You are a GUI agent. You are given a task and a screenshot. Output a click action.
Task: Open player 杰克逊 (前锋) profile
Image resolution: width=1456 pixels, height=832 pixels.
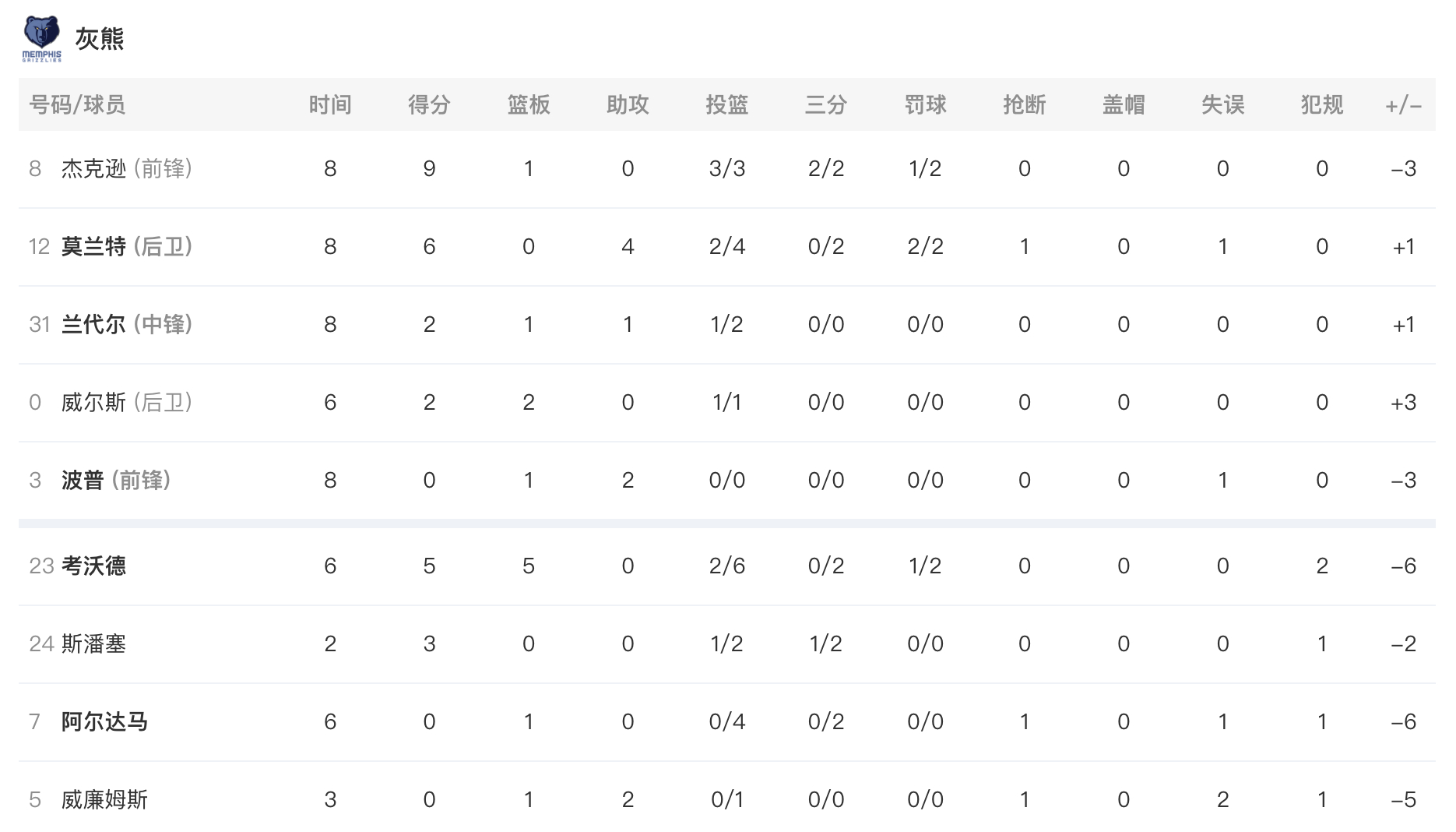(x=127, y=168)
